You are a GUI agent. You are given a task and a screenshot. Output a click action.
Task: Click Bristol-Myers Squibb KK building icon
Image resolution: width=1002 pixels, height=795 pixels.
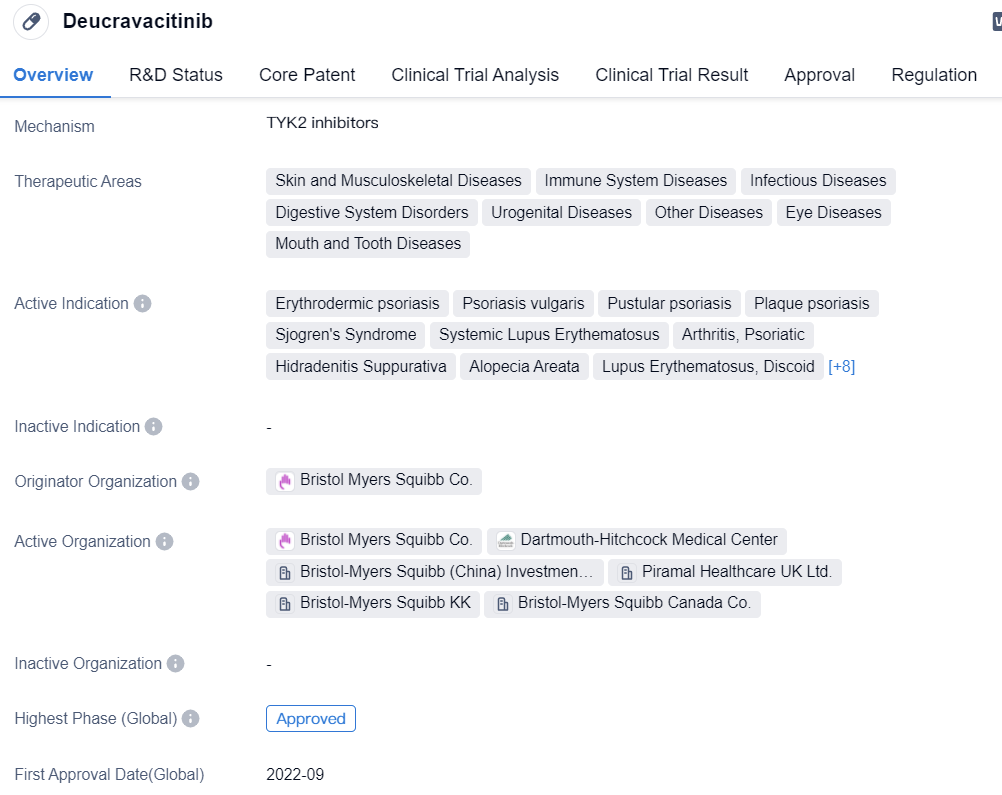click(x=285, y=604)
